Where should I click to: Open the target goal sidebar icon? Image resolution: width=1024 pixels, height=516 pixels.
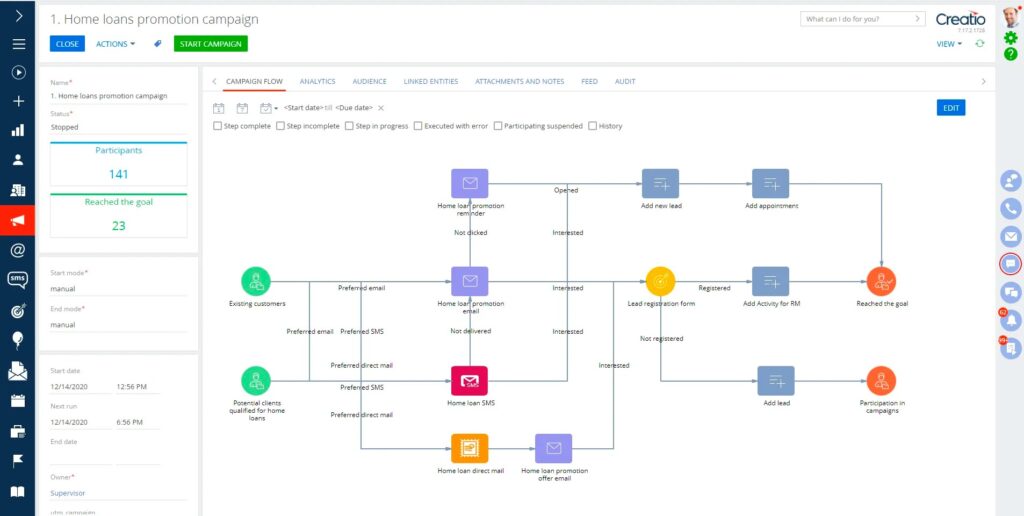[18, 311]
